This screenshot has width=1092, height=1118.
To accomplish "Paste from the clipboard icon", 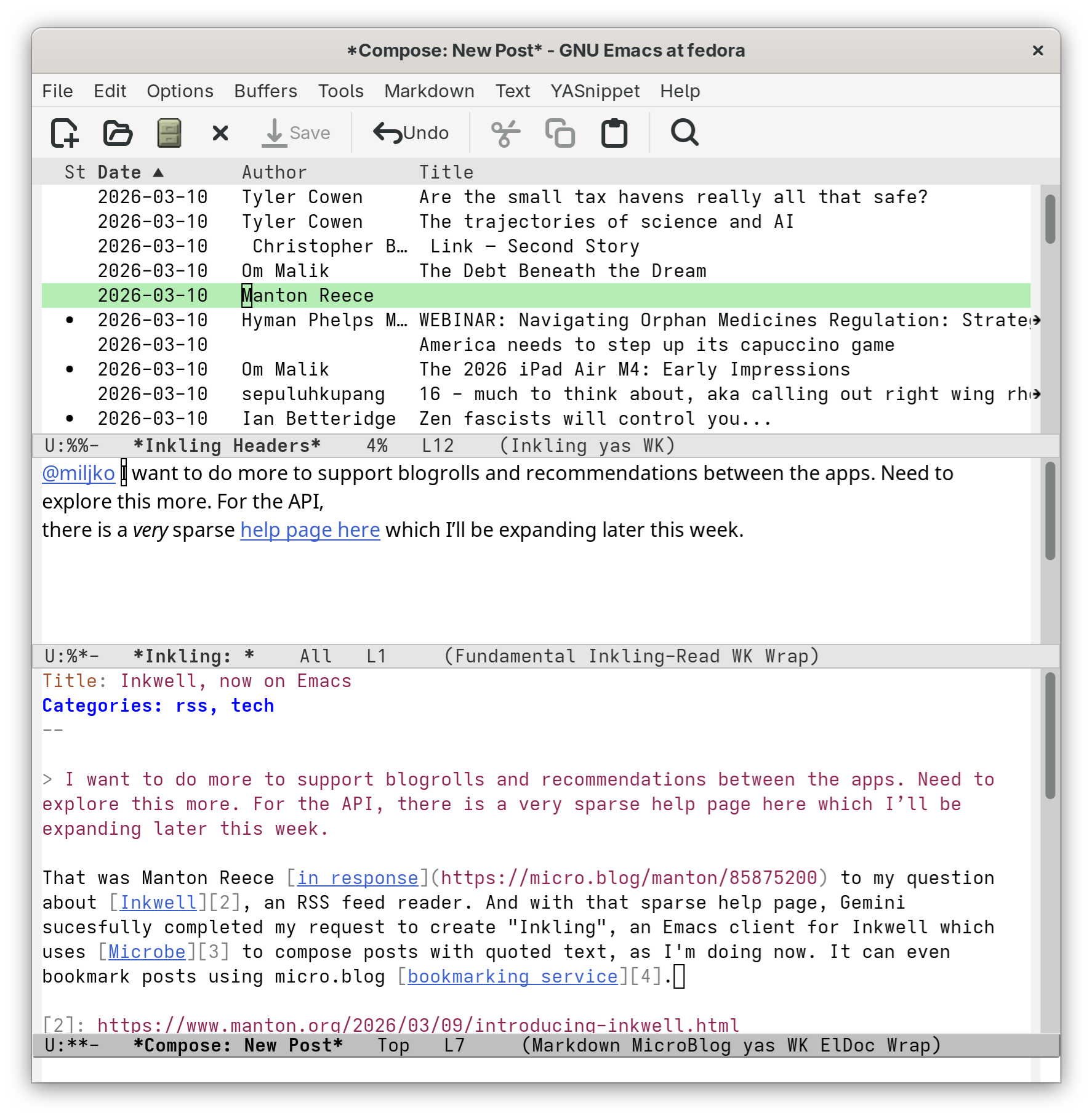I will tap(614, 132).
